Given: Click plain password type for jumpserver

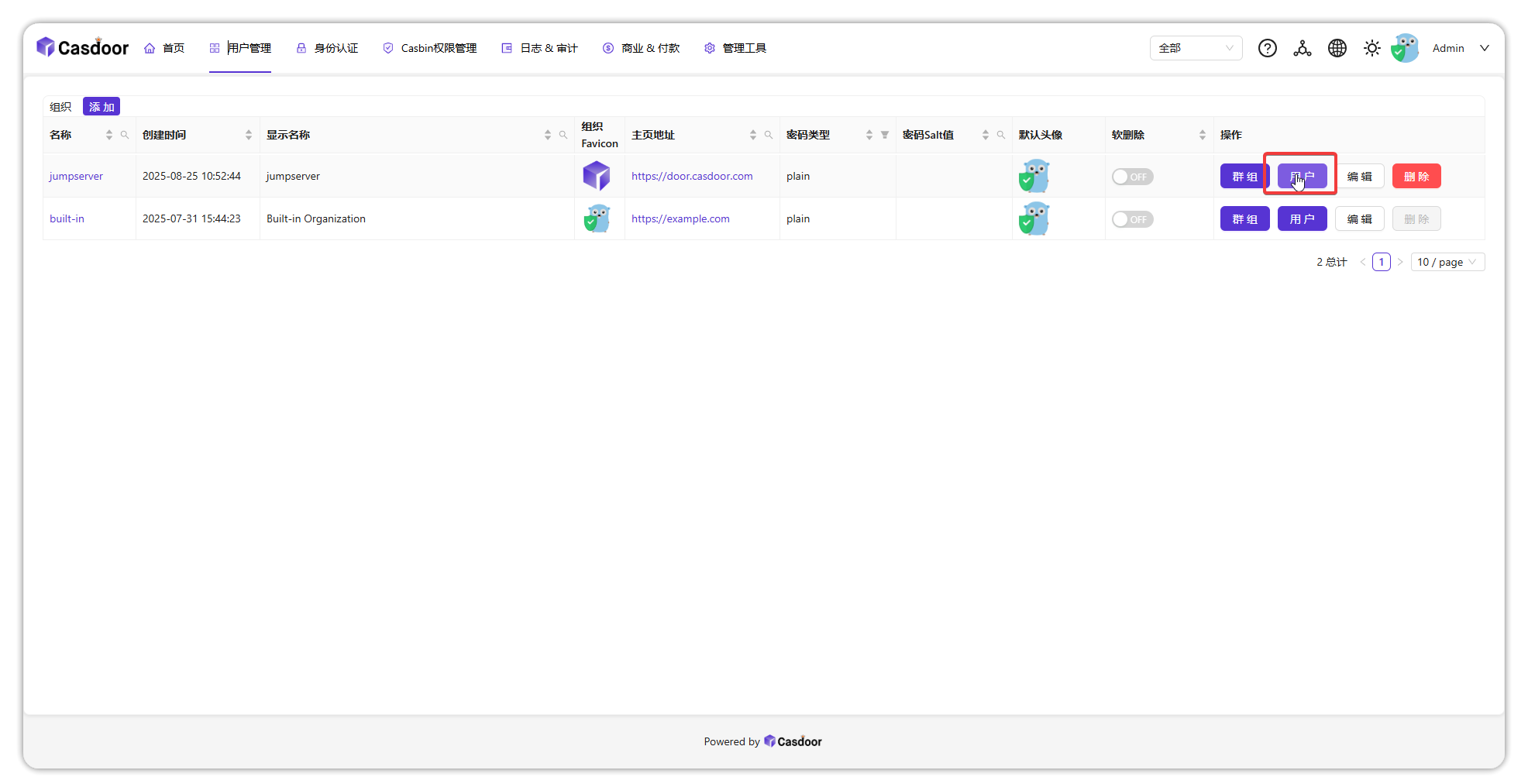Looking at the screenshot, I should click(798, 176).
